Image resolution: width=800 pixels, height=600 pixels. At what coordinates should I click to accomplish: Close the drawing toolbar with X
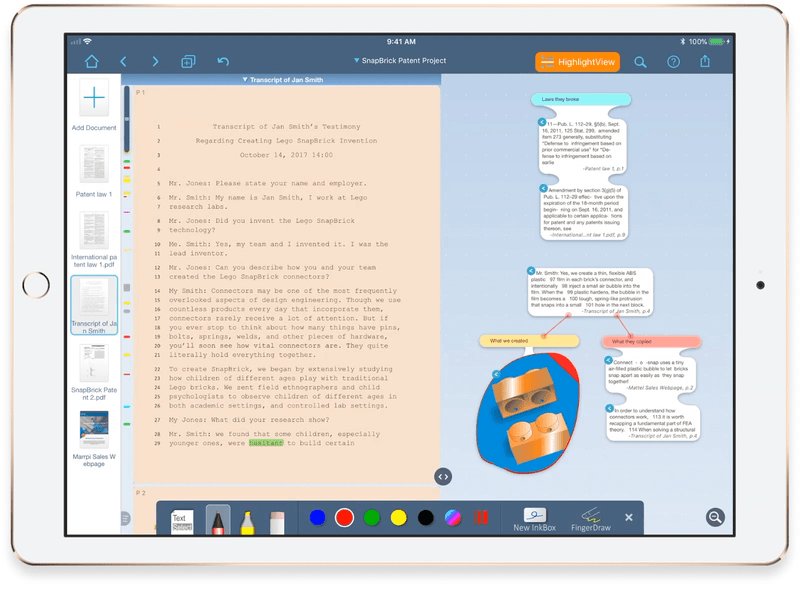629,517
